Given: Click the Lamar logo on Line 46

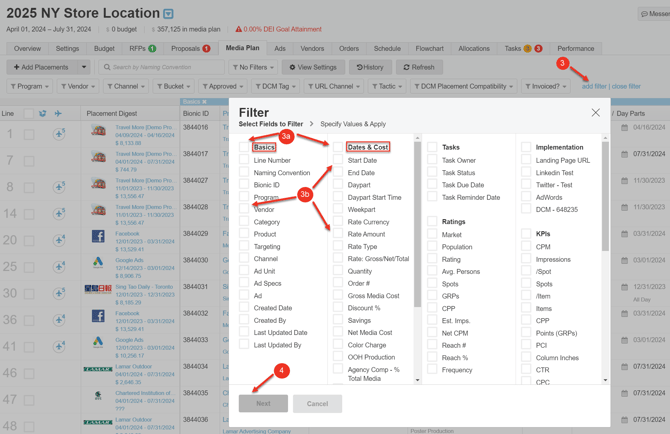Looking at the screenshot, I should tap(98, 369).
